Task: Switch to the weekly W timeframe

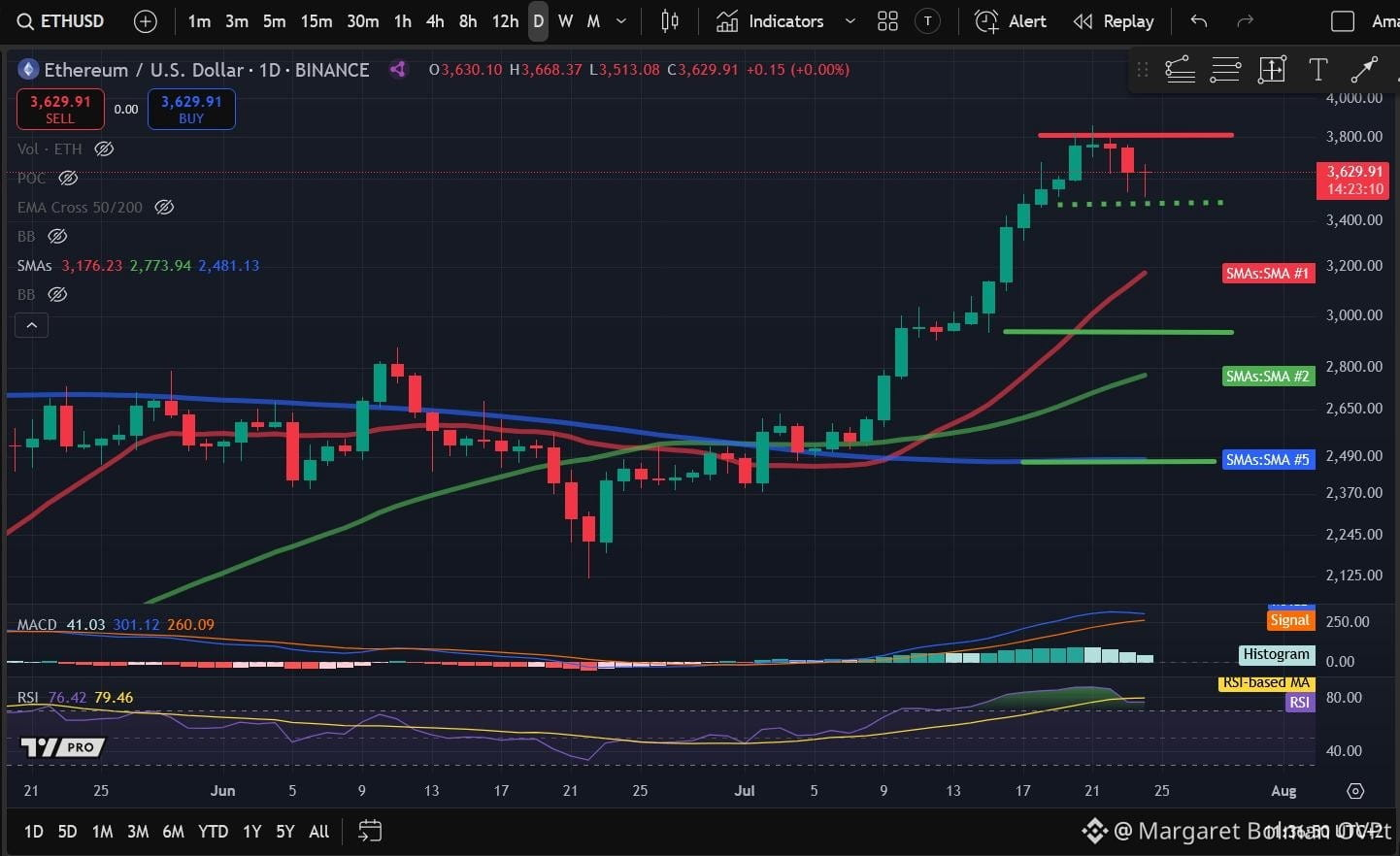Action: (x=566, y=21)
